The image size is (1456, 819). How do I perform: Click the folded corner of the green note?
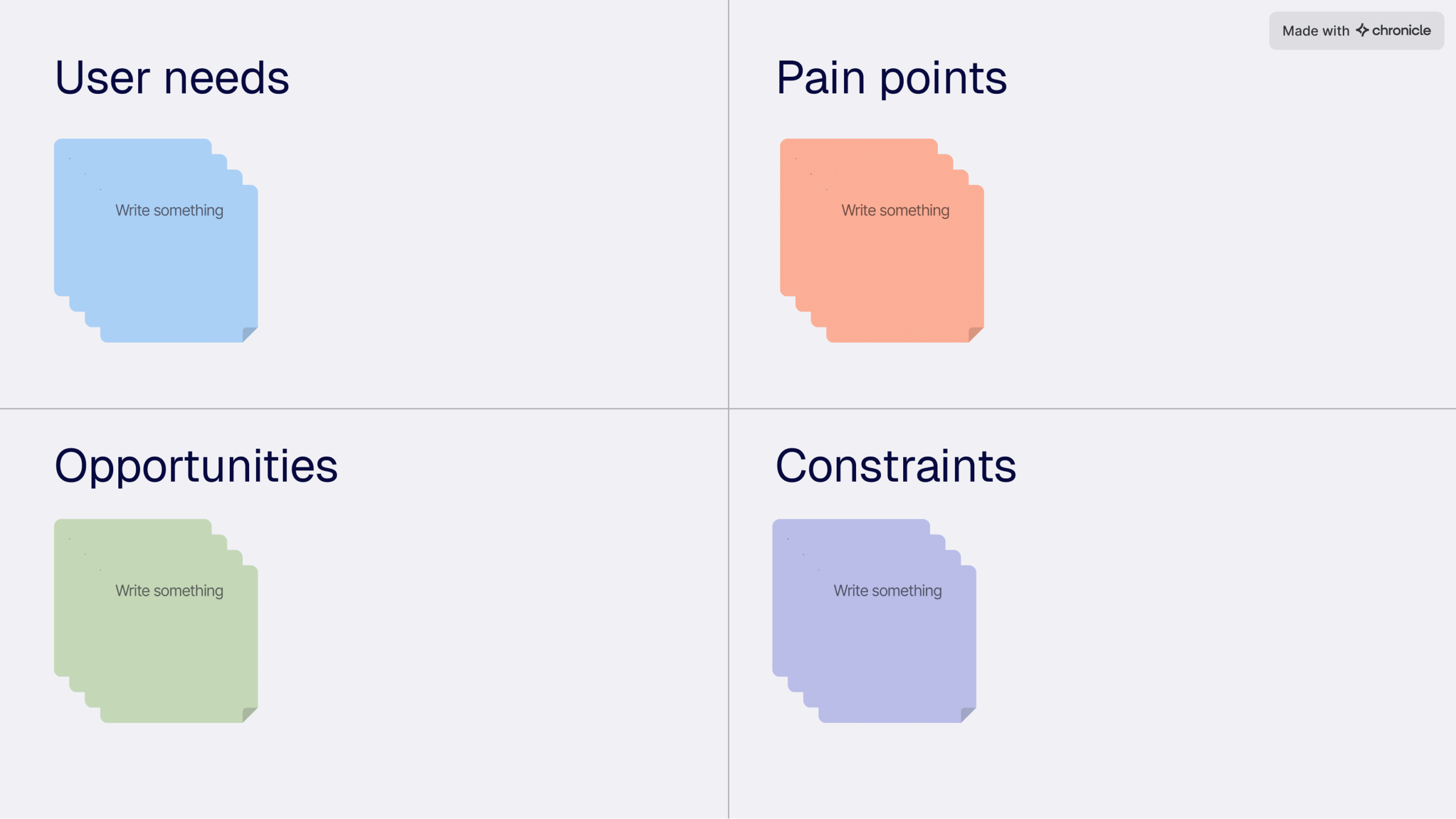(x=249, y=714)
